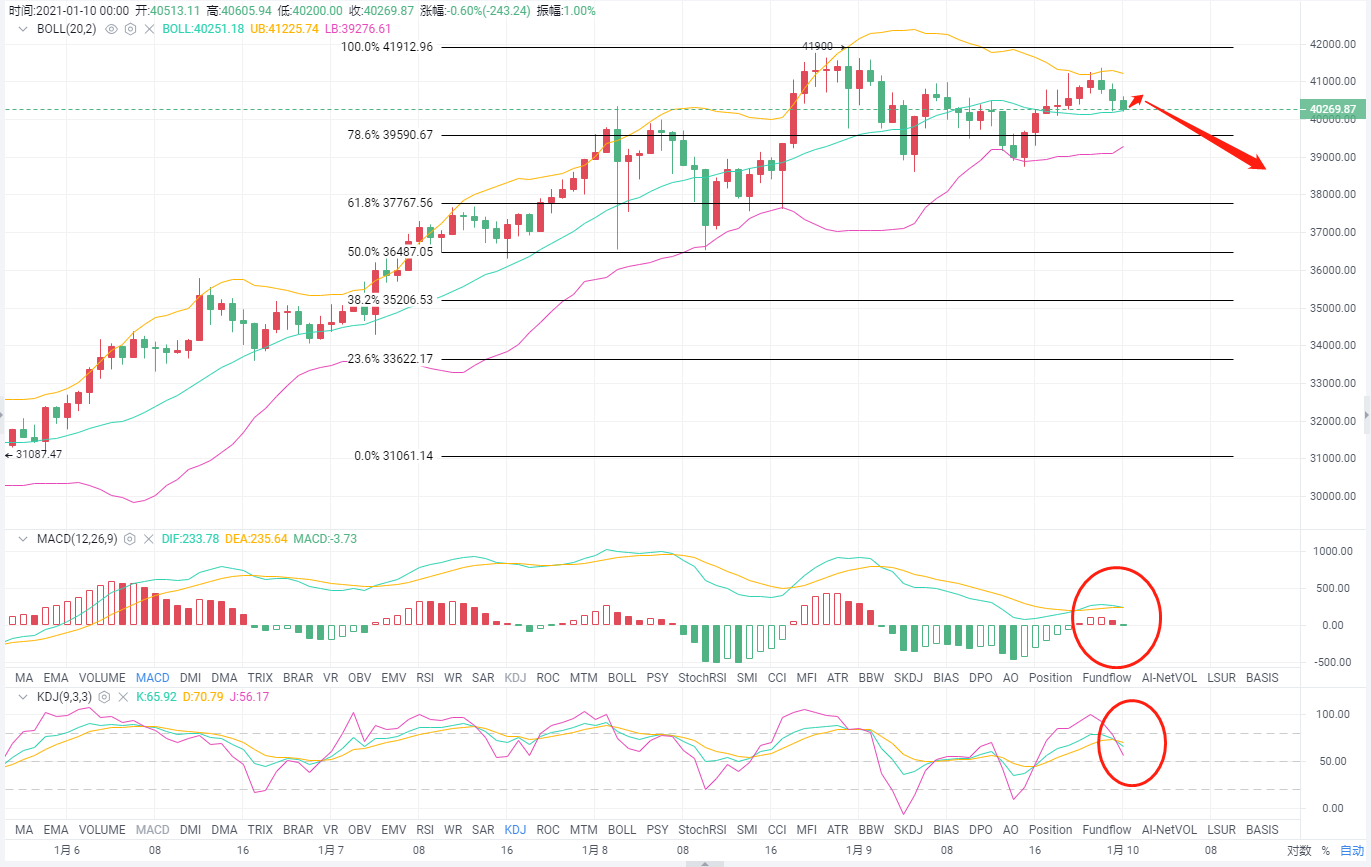The width and height of the screenshot is (1371, 867).
Task: Remove the BOLL indicator with its X icon
Action: (x=150, y=29)
